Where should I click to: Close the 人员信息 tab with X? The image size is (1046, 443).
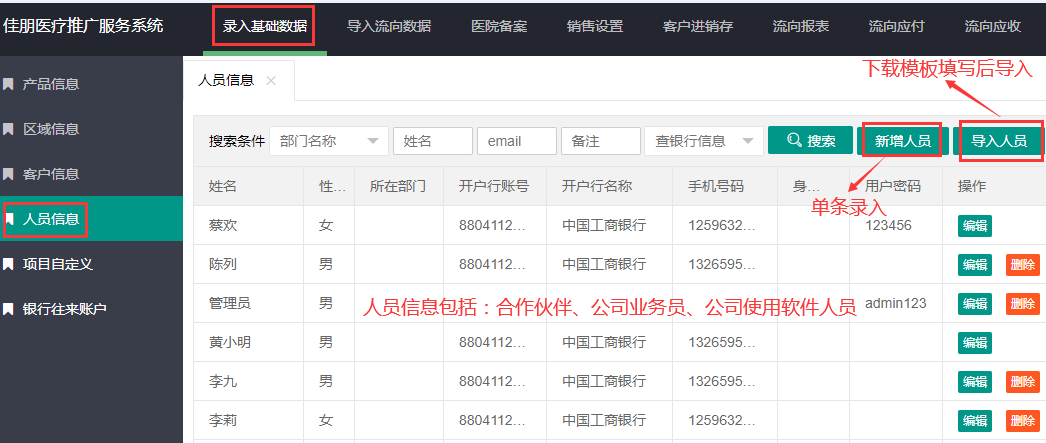[x=271, y=81]
